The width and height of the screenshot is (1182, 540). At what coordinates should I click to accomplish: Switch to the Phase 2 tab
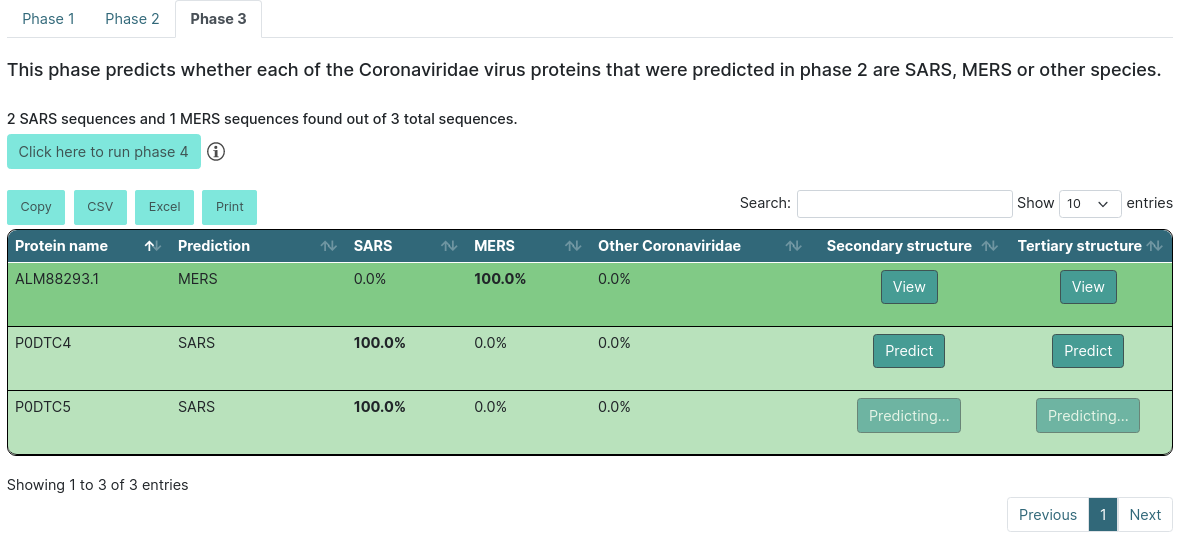pyautogui.click(x=132, y=19)
